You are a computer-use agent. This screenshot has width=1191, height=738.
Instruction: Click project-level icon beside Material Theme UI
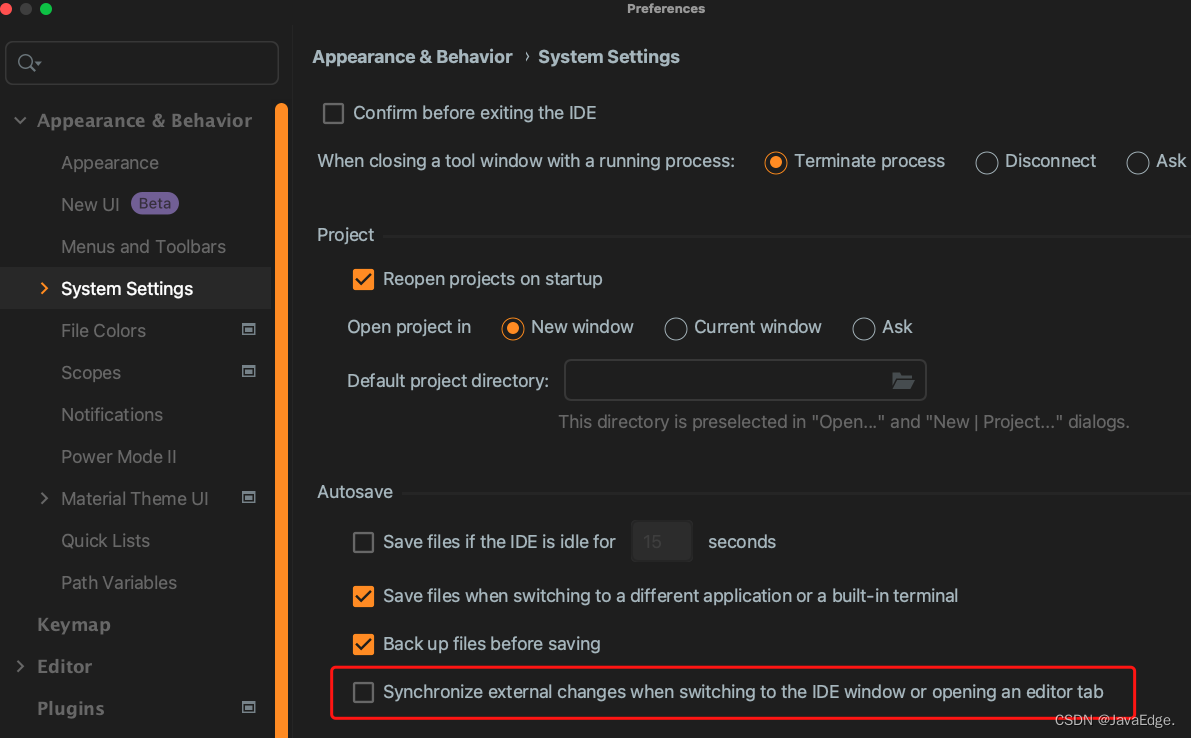(248, 497)
